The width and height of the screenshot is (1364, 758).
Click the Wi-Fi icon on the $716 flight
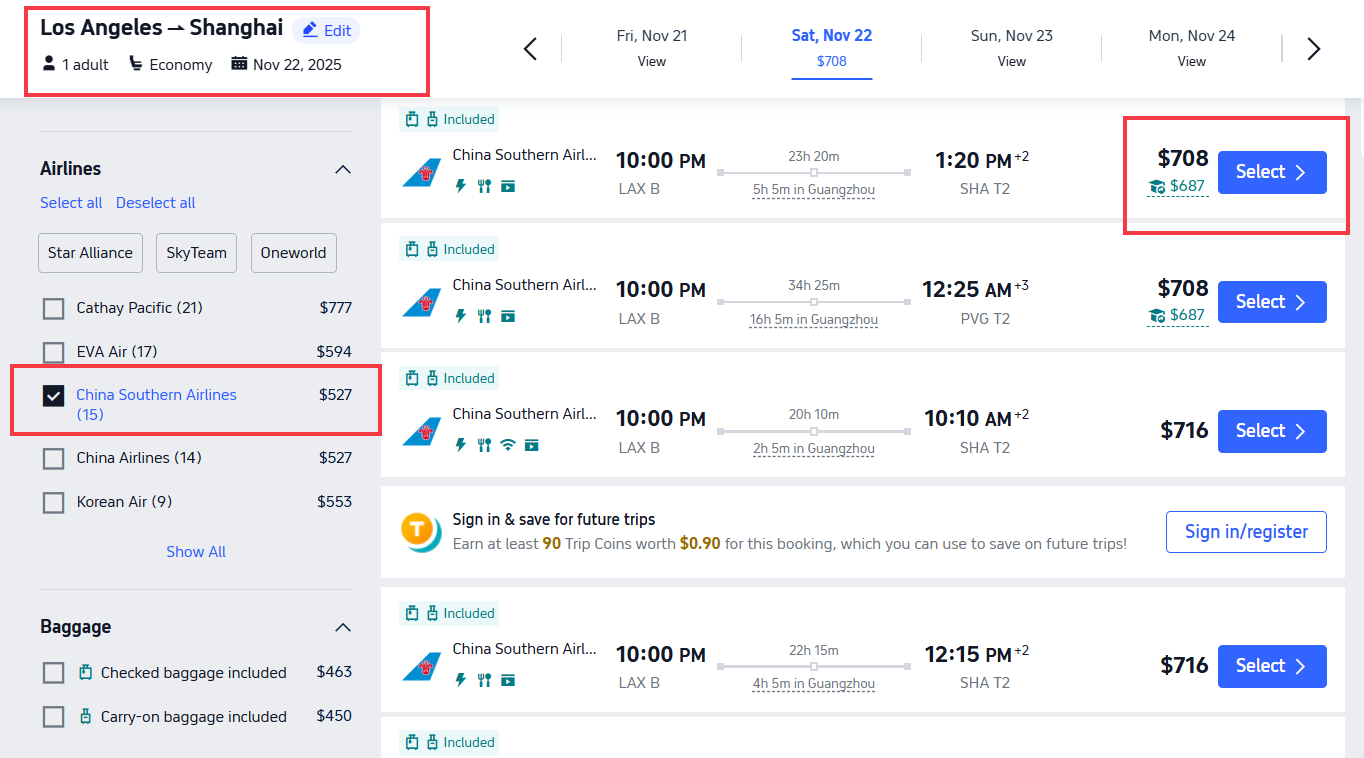(508, 445)
